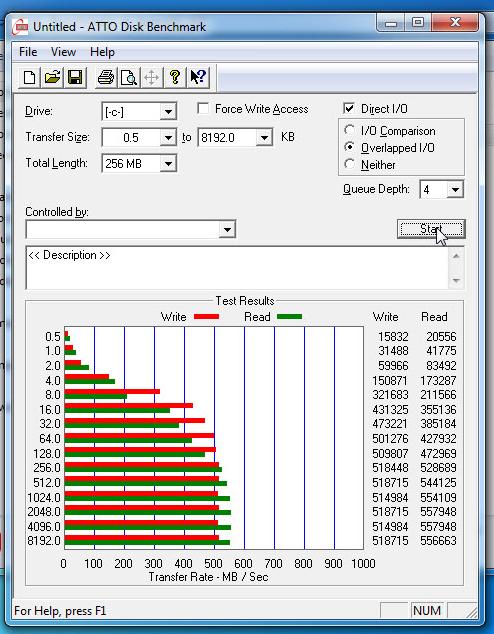
Task: Click the NUM indicator in status bar
Action: tap(427, 611)
